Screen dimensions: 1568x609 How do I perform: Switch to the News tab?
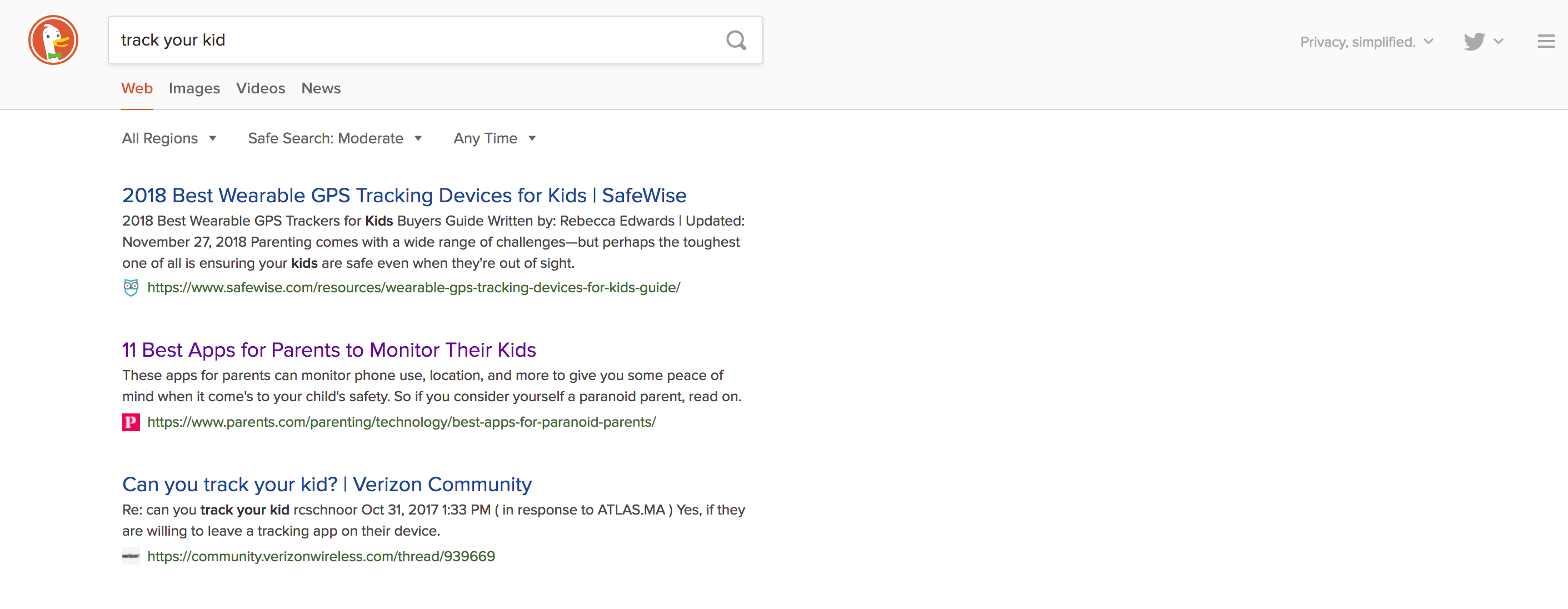pos(321,88)
